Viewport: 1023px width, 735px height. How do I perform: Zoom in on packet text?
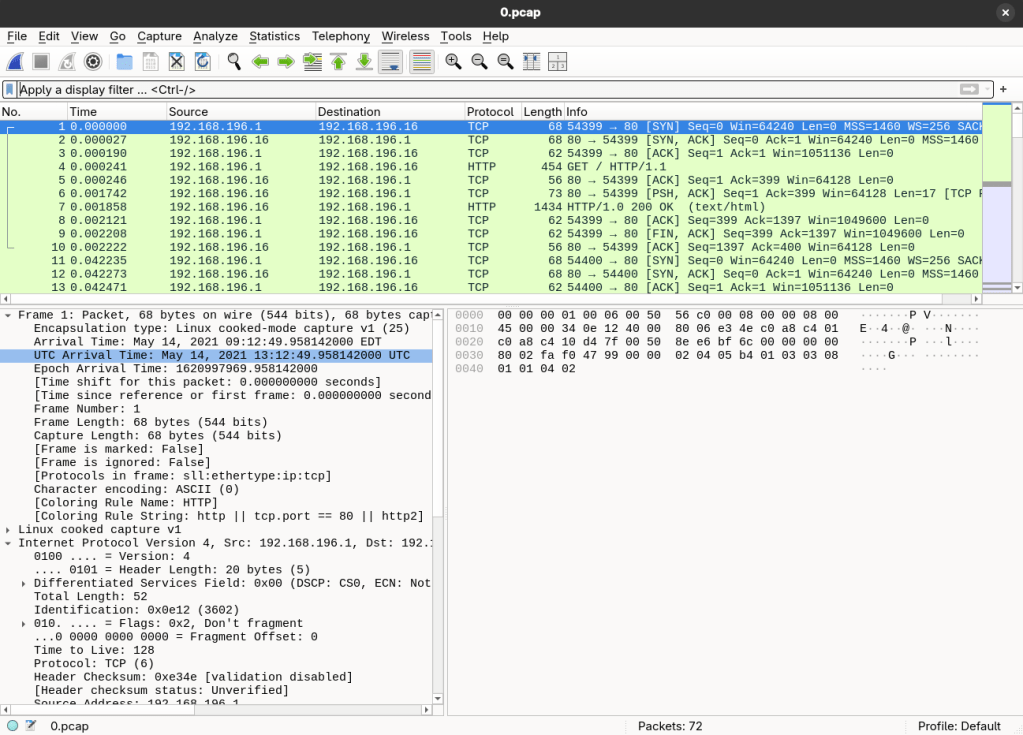point(453,62)
